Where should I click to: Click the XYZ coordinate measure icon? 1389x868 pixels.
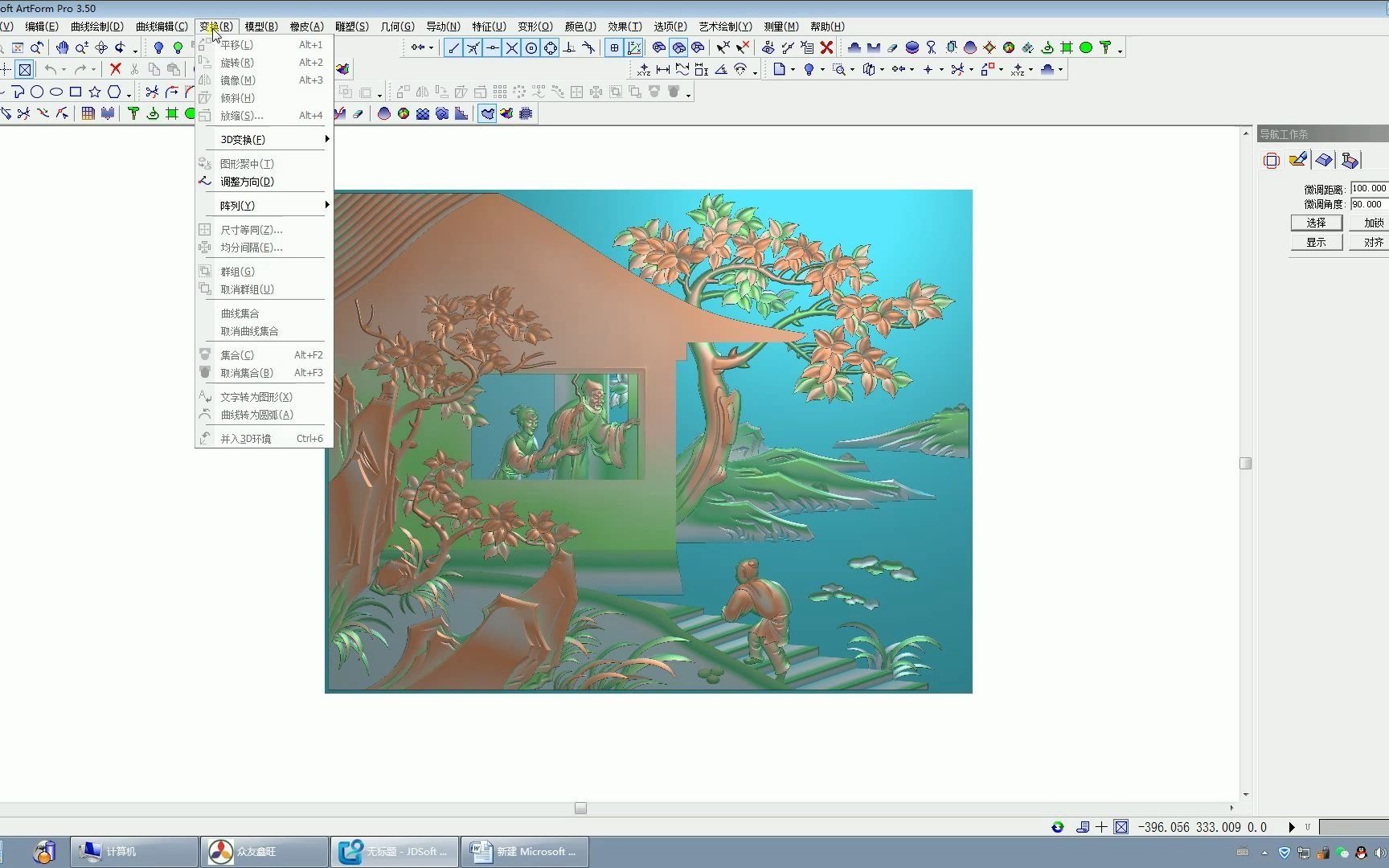643,69
